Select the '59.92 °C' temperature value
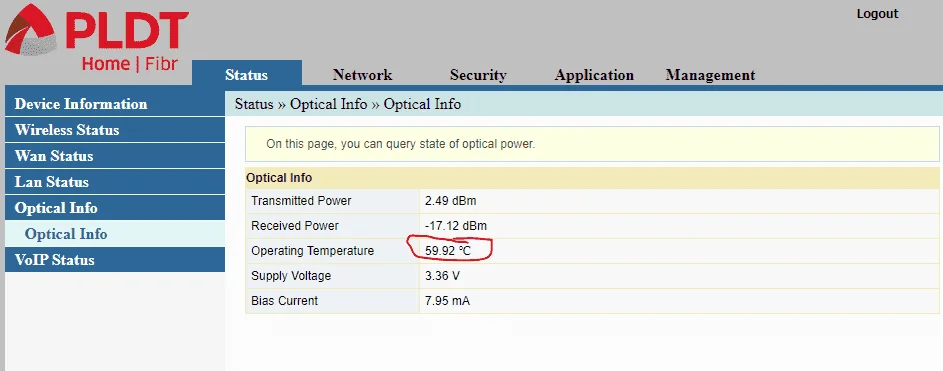Viewport: 943px width, 371px height. tap(448, 251)
